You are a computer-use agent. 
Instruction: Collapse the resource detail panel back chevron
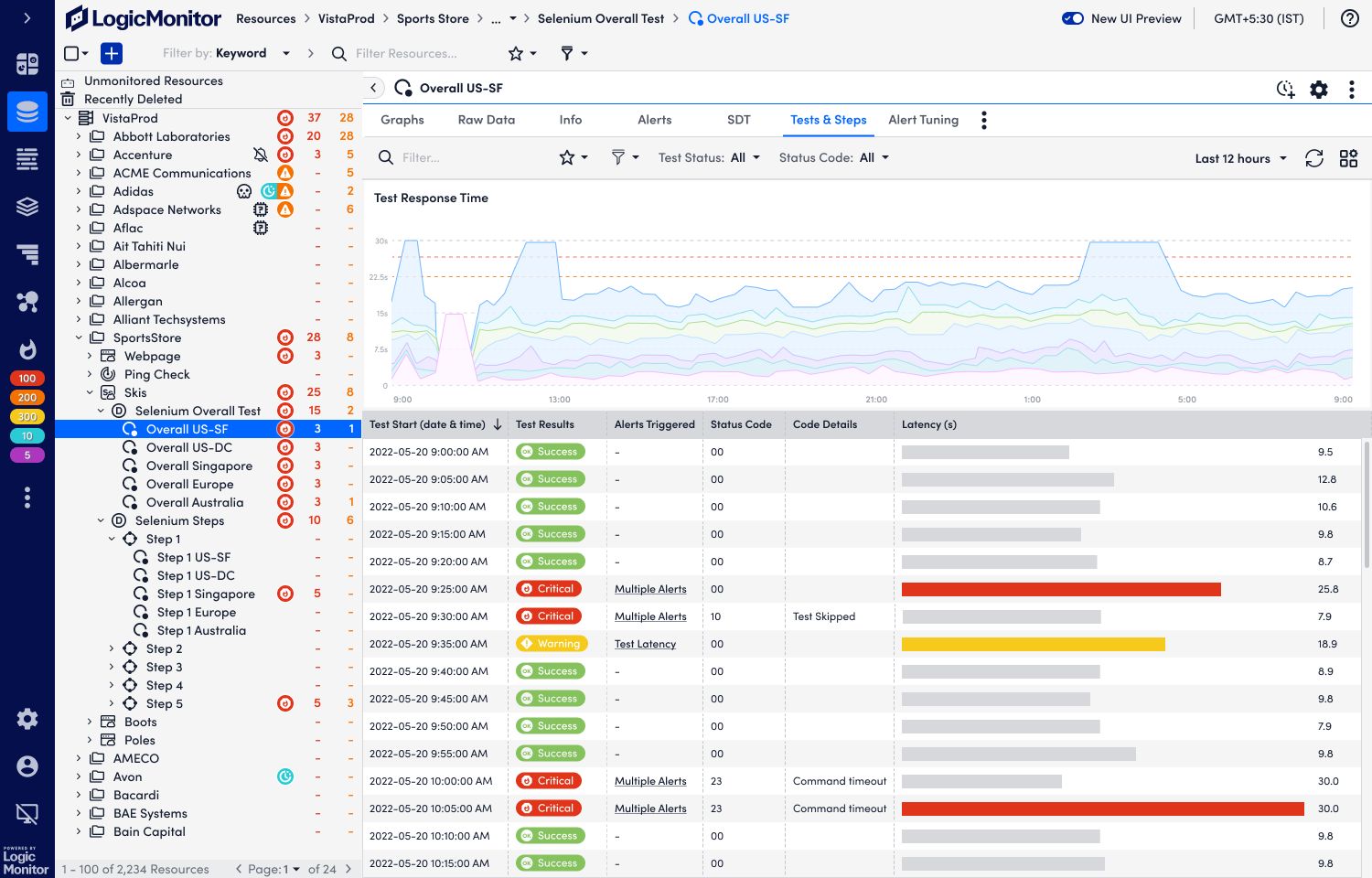tap(374, 88)
